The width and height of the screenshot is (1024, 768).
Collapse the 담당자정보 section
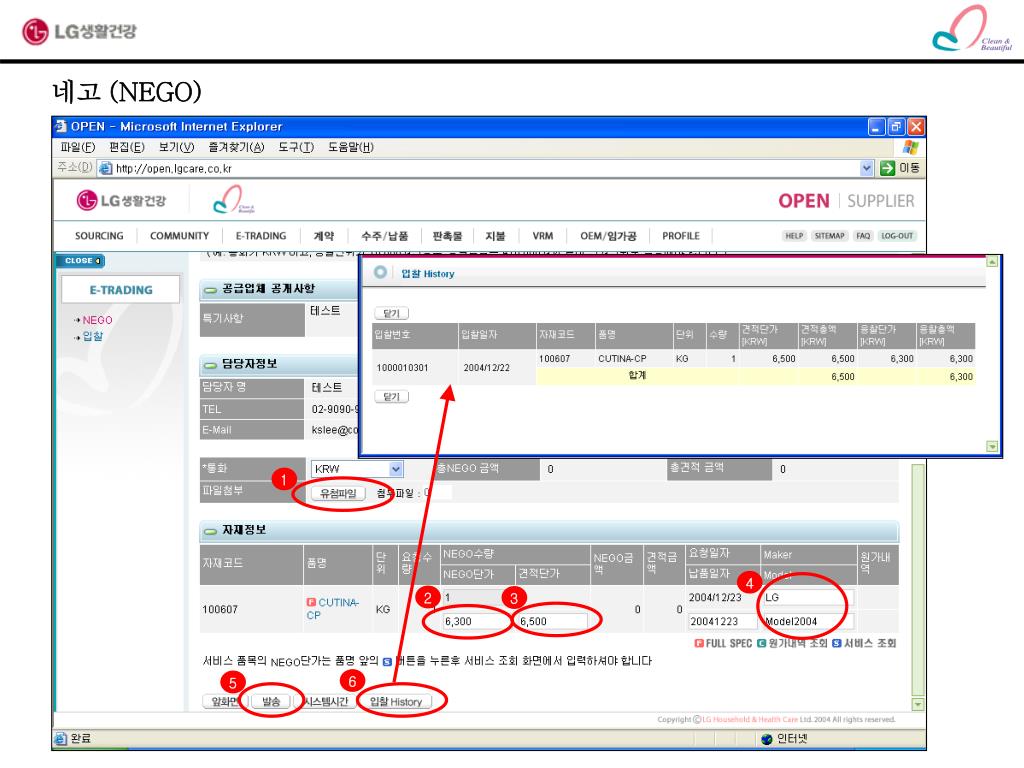pos(210,365)
